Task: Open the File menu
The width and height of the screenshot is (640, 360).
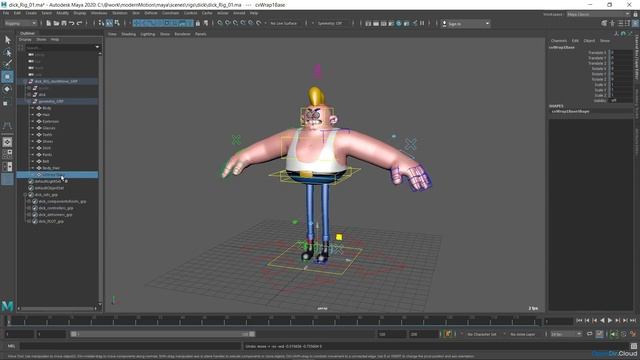Action: [x=6, y=13]
